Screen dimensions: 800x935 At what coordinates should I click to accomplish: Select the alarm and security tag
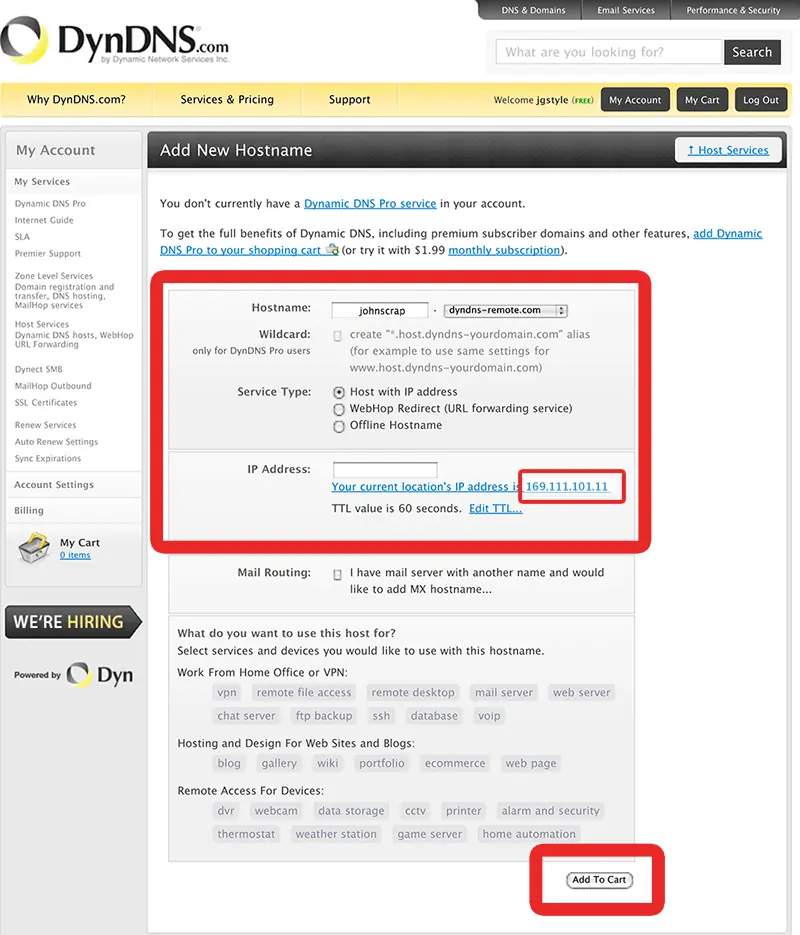coord(550,811)
